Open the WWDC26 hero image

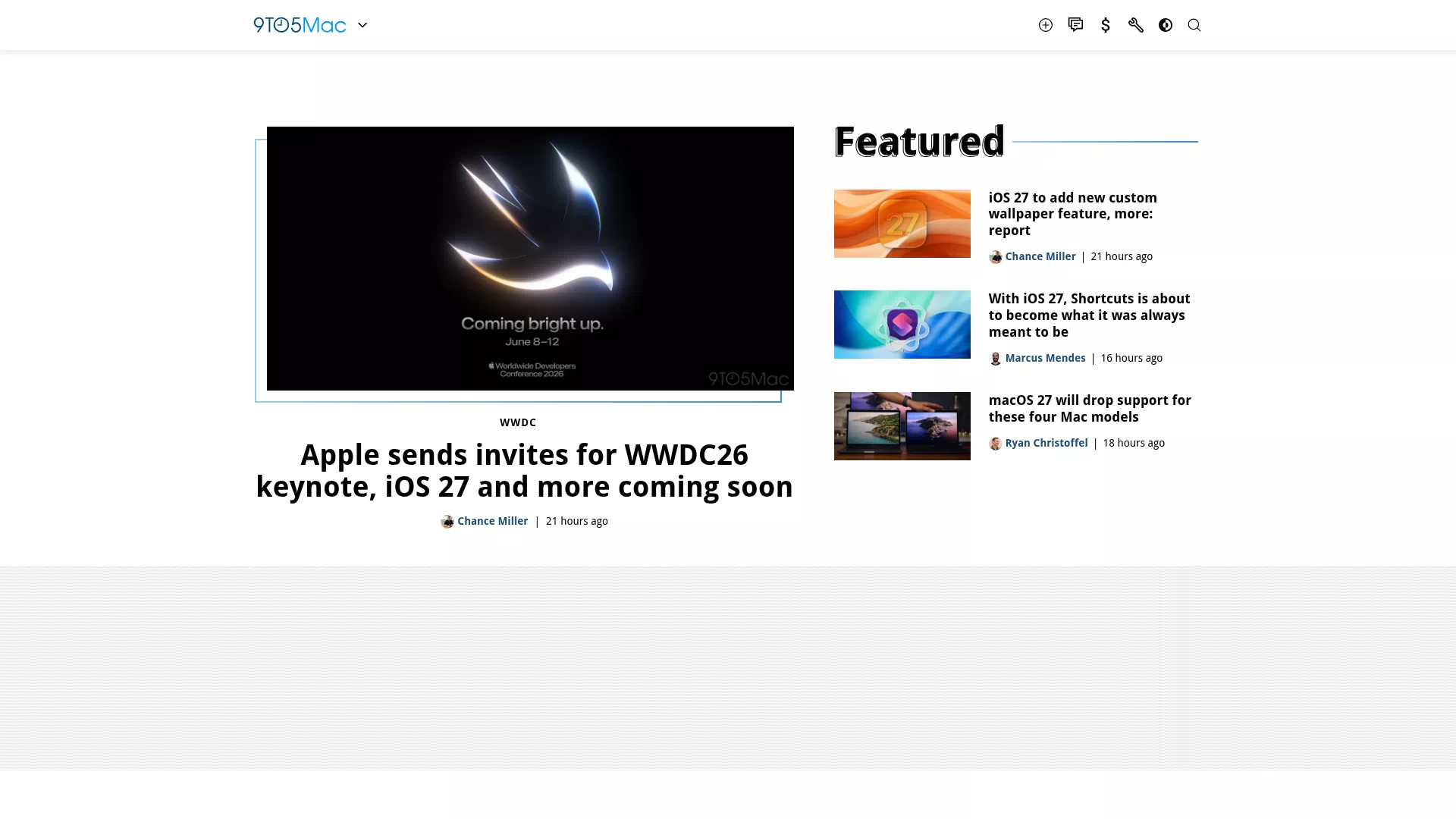(530, 259)
